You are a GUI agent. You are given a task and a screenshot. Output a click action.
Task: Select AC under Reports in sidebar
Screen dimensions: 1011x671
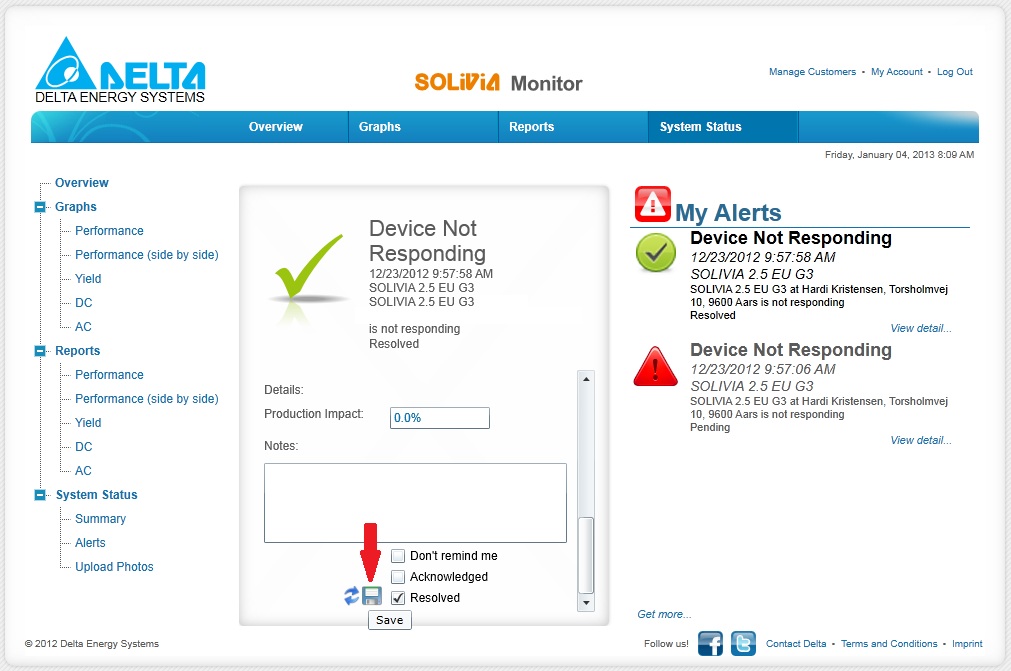point(83,471)
